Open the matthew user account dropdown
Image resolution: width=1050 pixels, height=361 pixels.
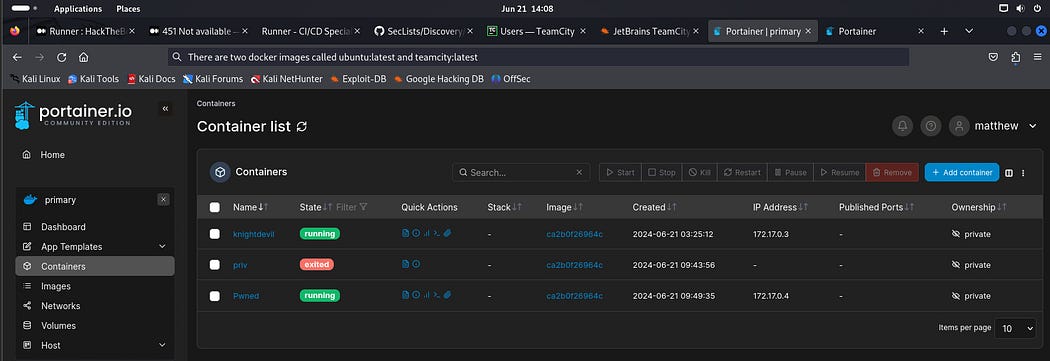[996, 126]
